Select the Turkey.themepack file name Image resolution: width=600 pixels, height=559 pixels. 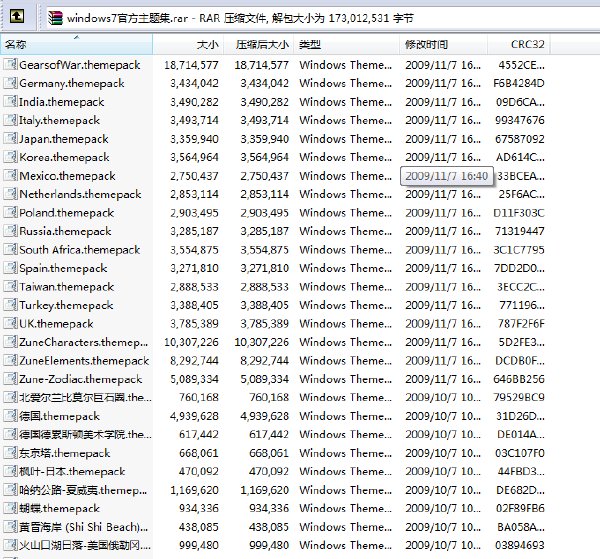(x=66, y=305)
